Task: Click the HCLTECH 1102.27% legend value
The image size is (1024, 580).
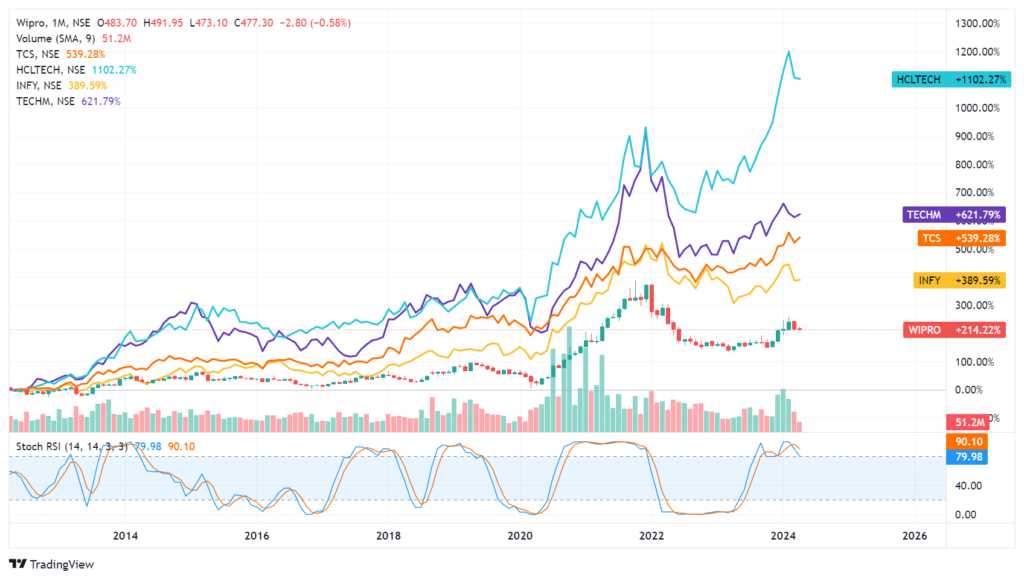Action: (114, 70)
